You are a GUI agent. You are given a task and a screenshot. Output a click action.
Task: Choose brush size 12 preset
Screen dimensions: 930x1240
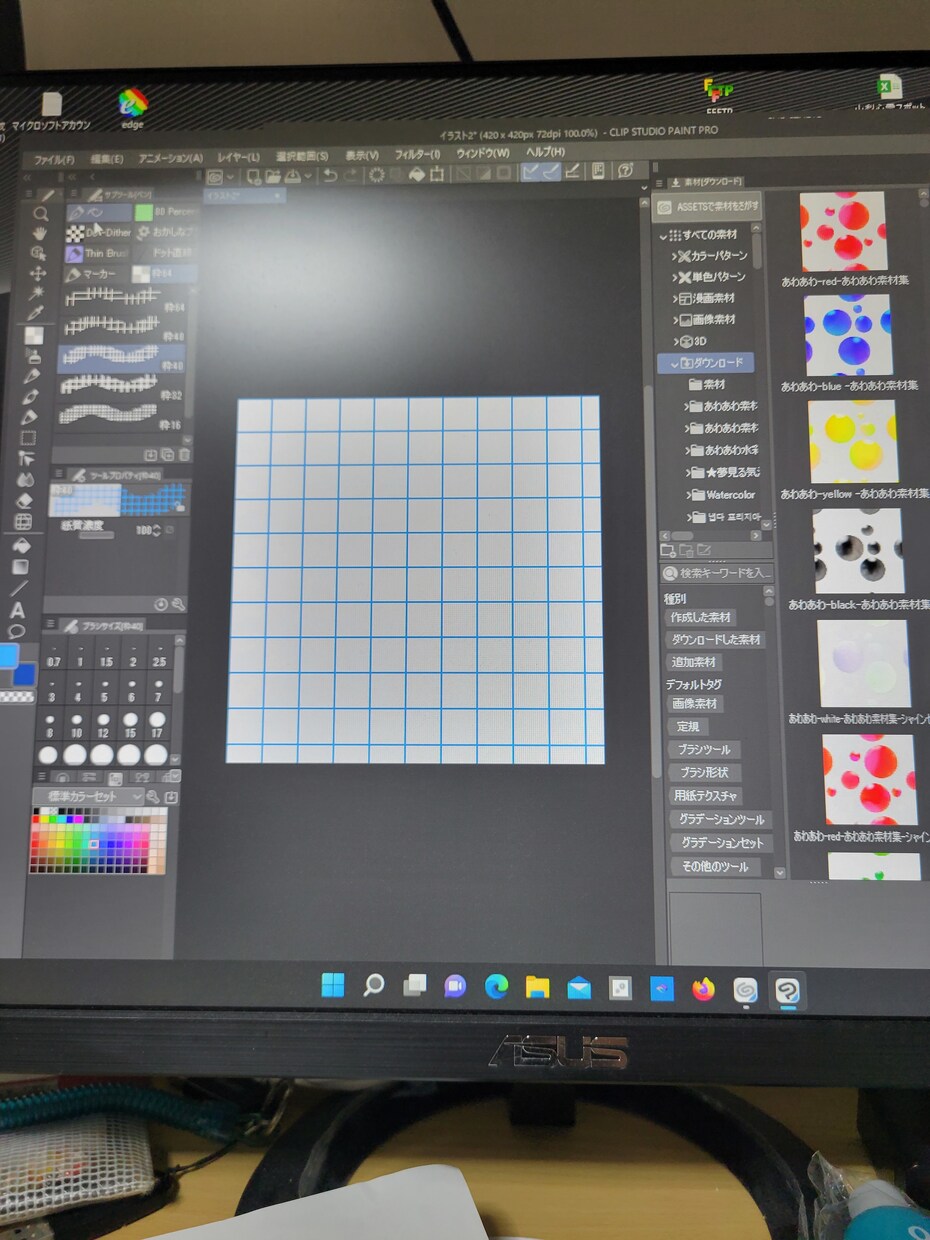(104, 726)
